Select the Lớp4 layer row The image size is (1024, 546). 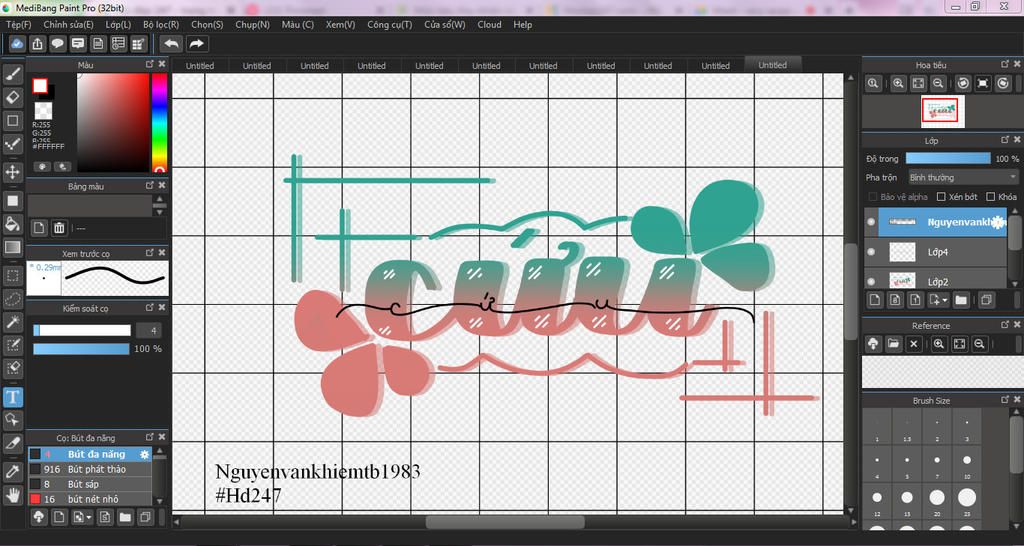point(935,251)
